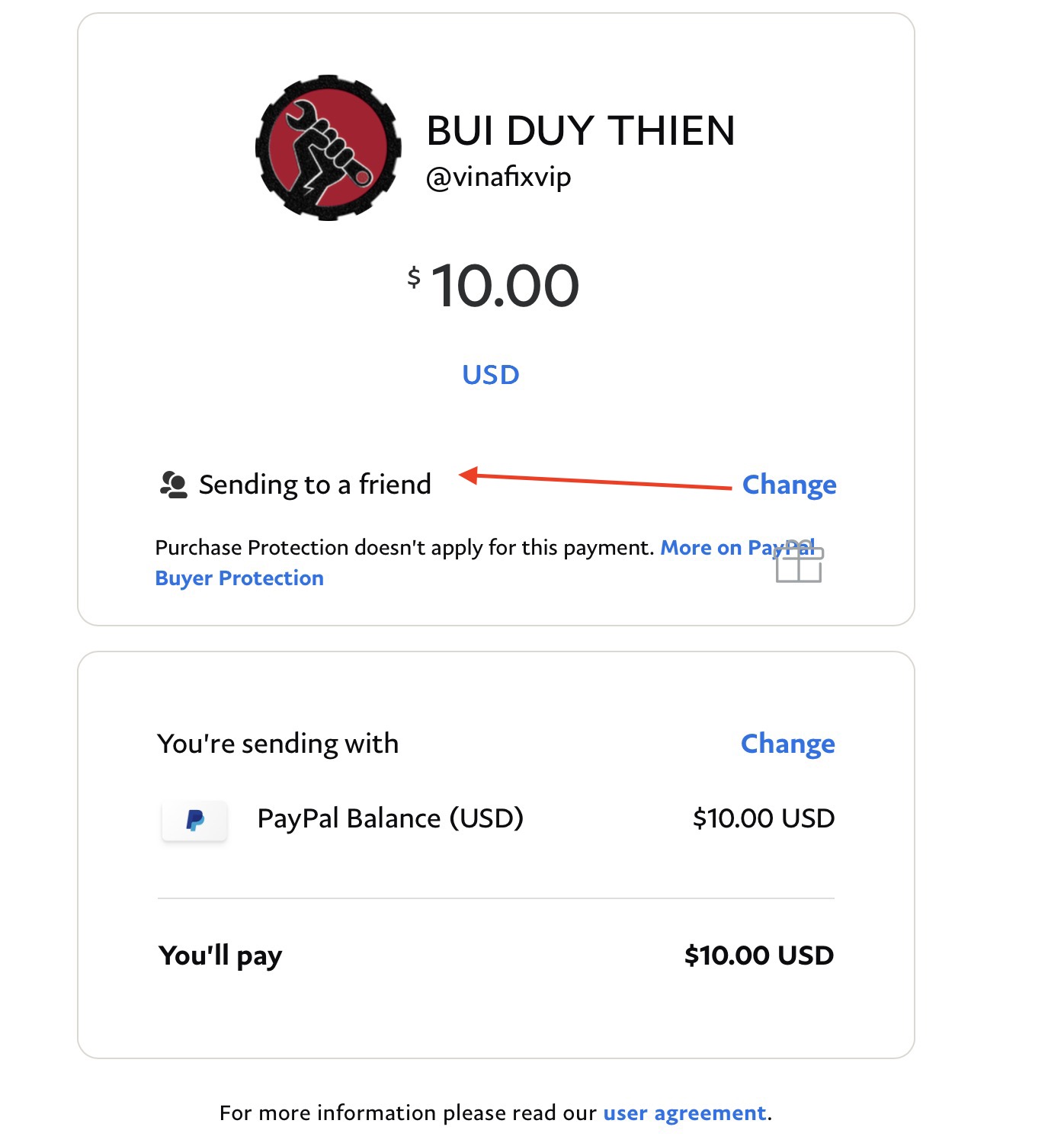Click the recipient name BUI DUY THIEN
Viewport: 1064px width, 1146px height.
(580, 130)
